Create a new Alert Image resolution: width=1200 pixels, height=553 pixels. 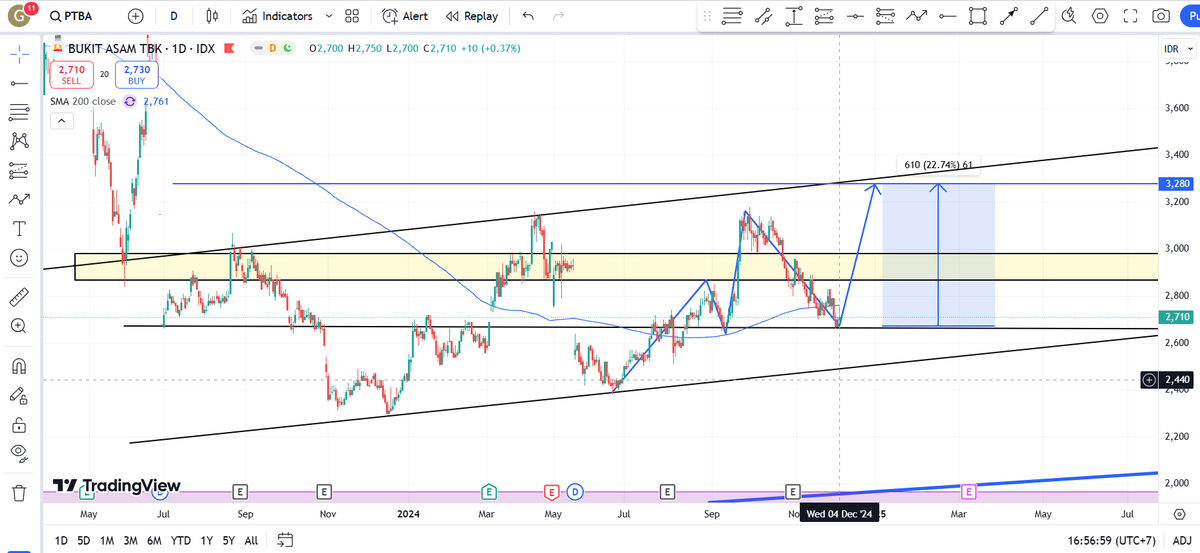point(404,16)
